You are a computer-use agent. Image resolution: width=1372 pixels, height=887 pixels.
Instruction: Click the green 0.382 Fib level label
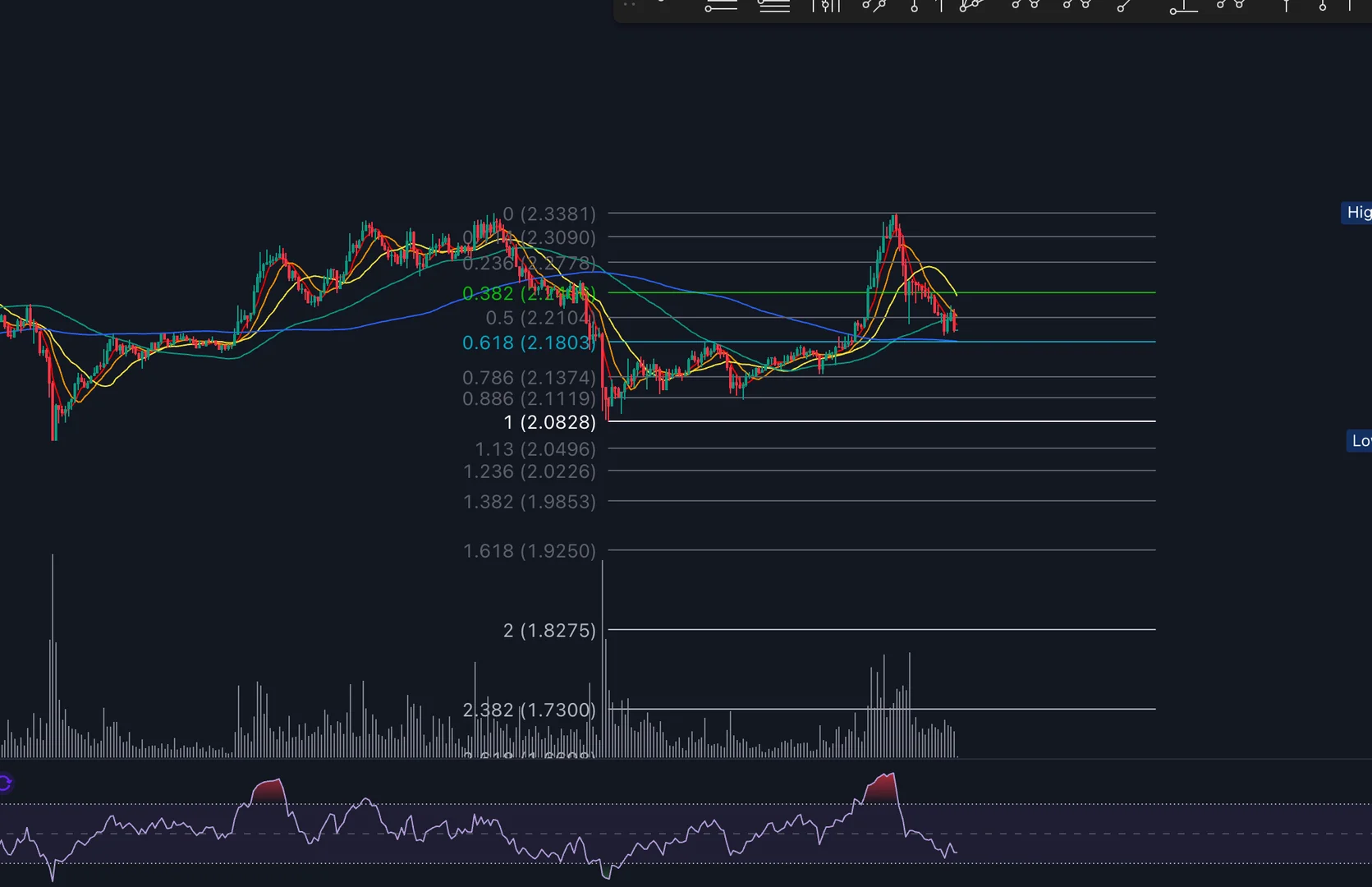(x=529, y=293)
